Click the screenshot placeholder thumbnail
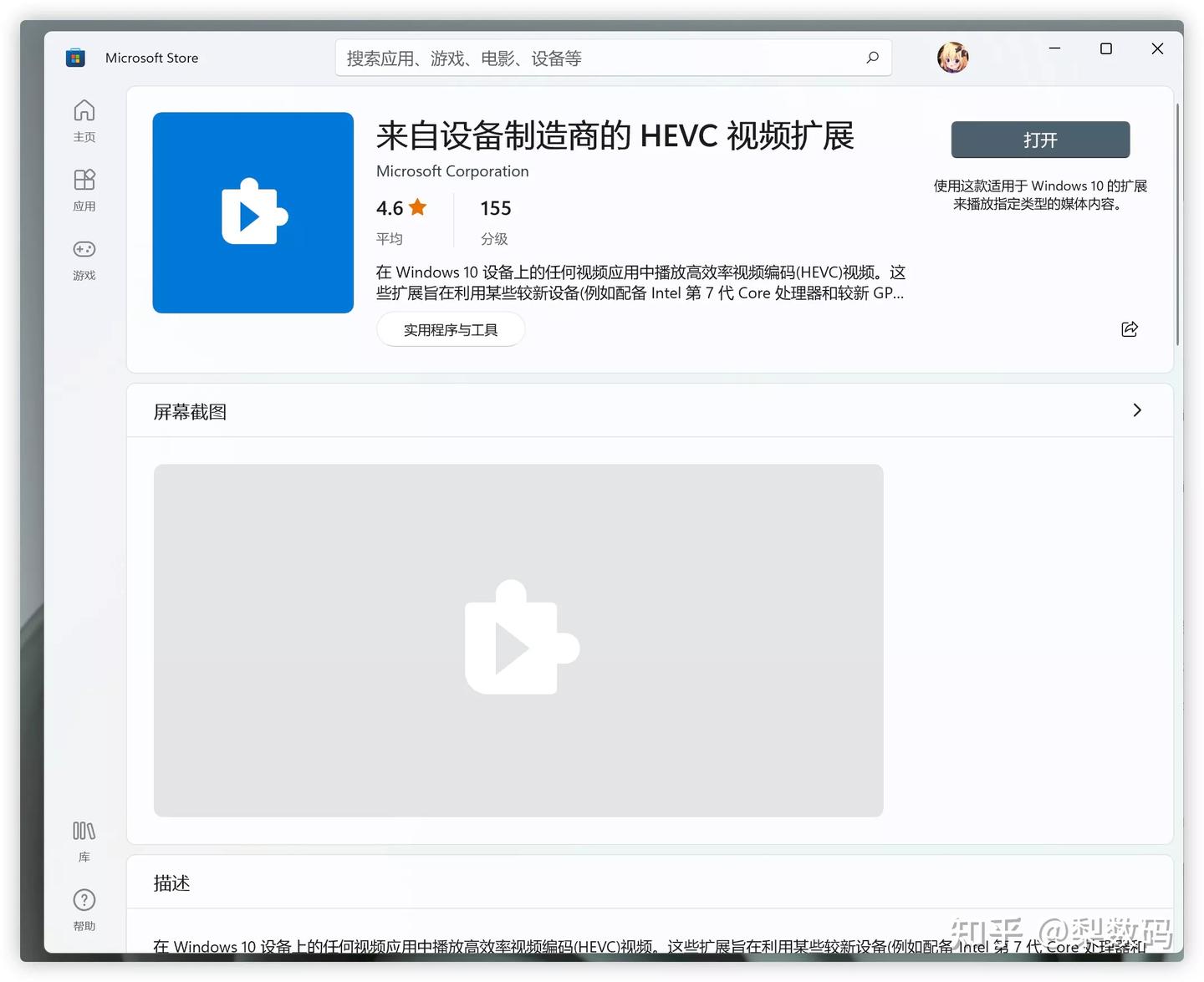 click(518, 639)
